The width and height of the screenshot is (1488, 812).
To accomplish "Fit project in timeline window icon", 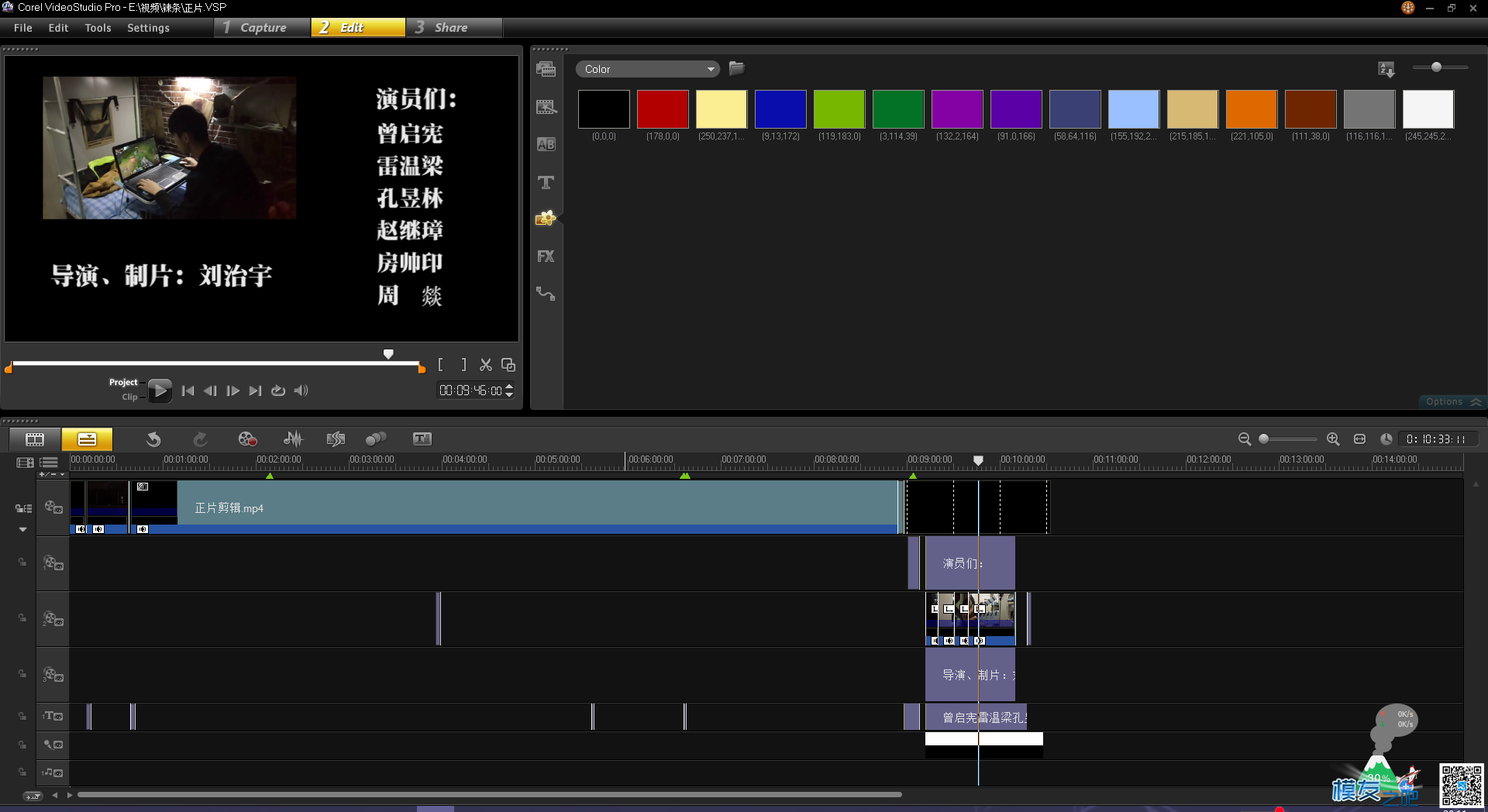I will (x=1359, y=439).
